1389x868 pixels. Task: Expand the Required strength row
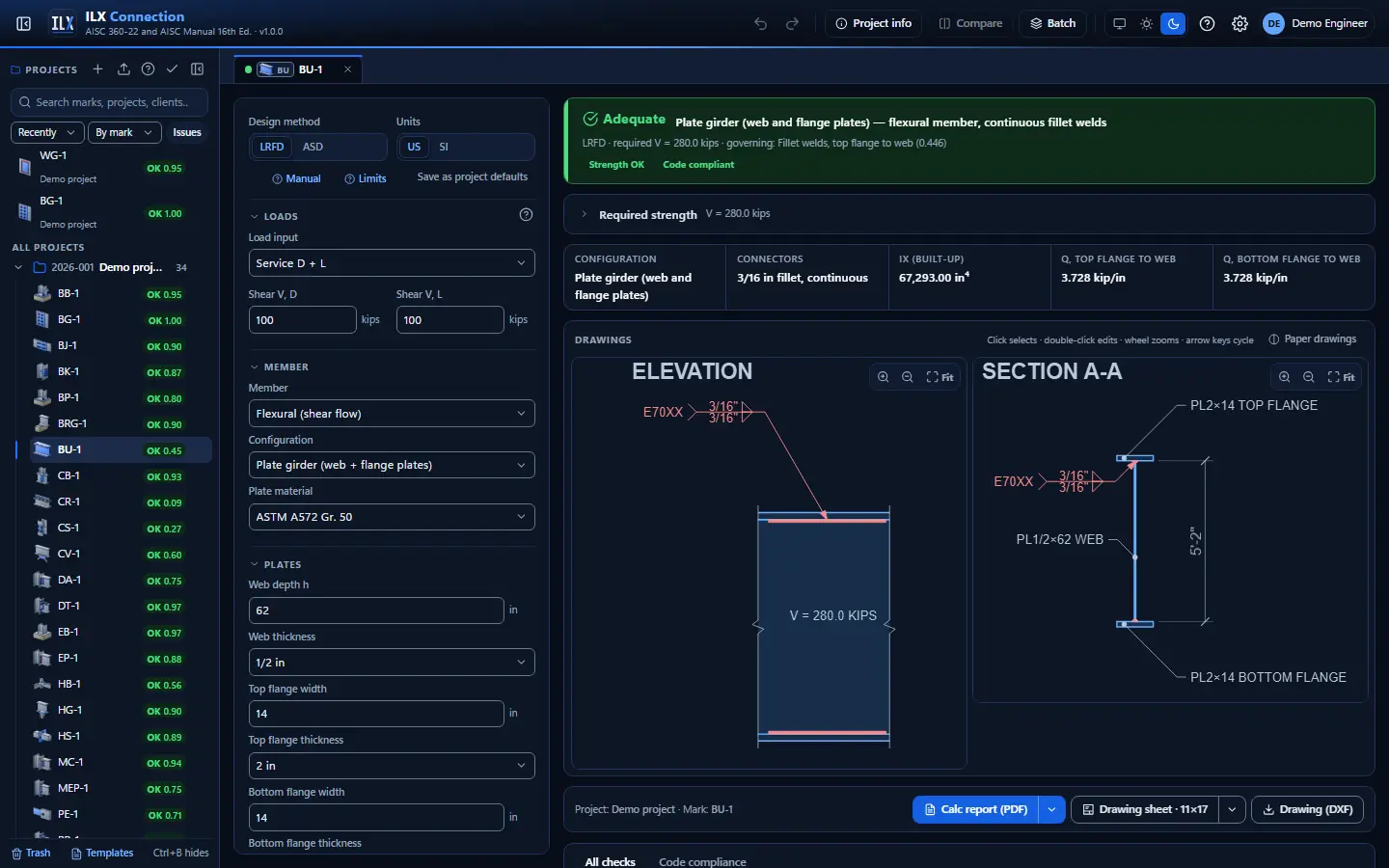[968, 214]
